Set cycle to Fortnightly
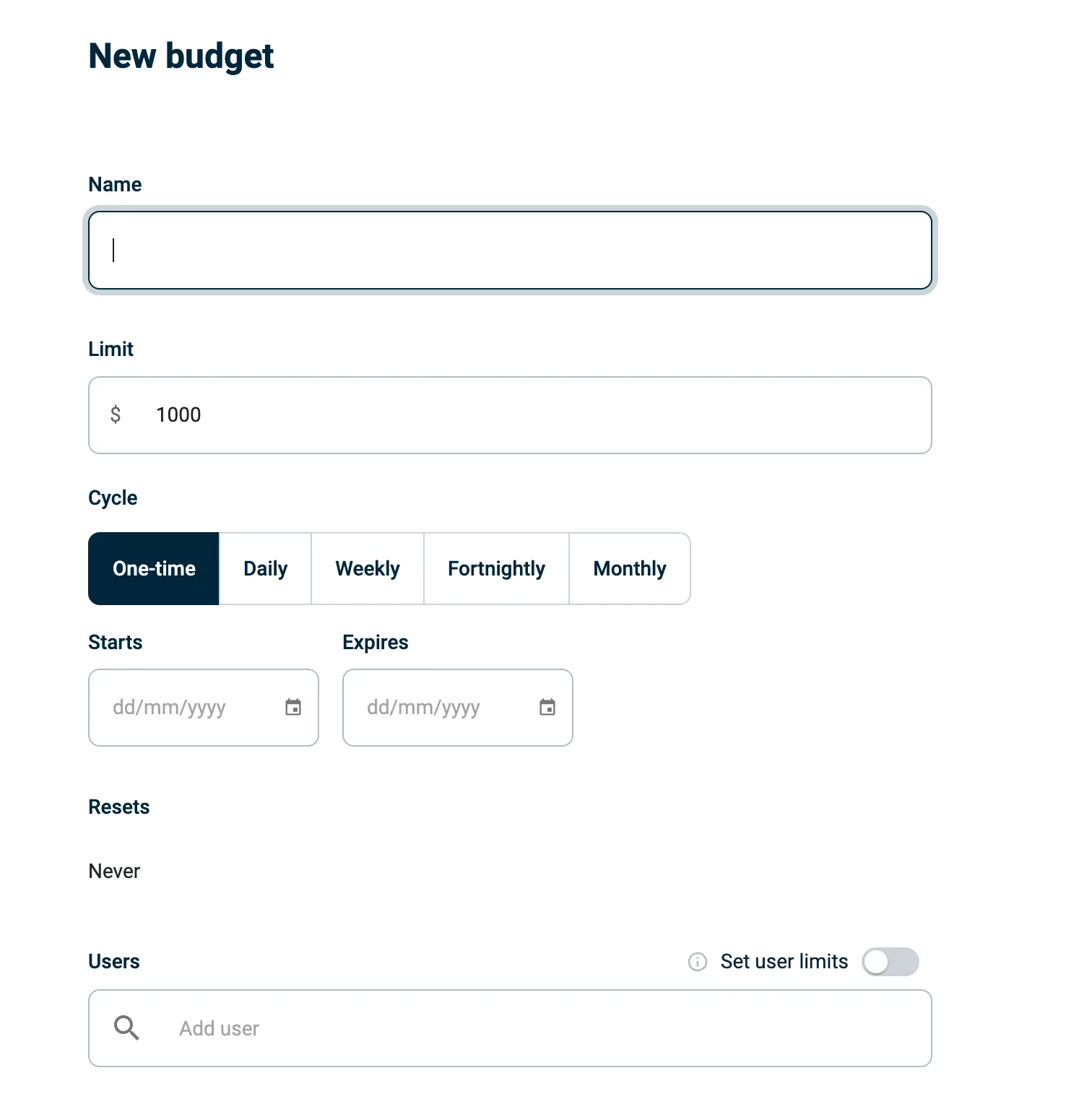The width and height of the screenshot is (1092, 1112). [496, 569]
